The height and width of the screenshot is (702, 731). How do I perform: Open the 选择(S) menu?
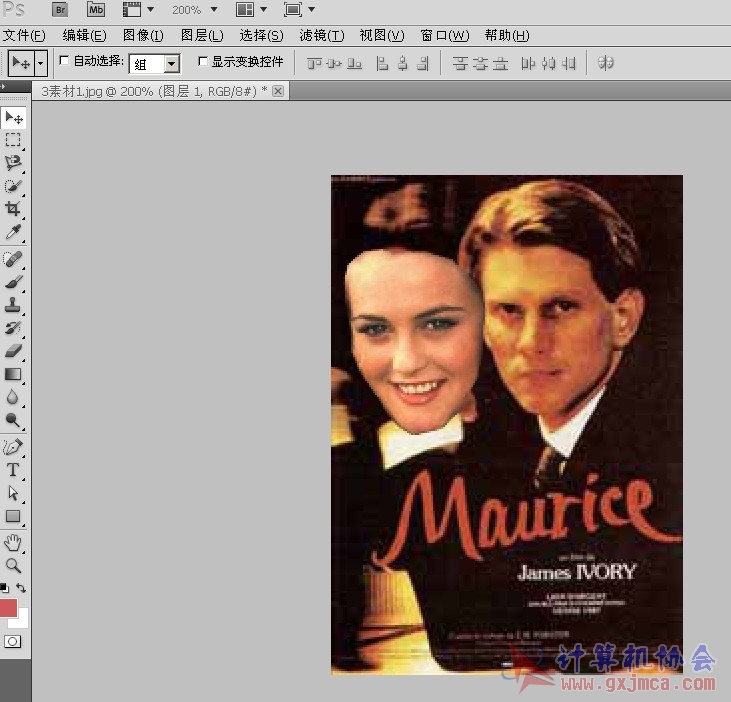pyautogui.click(x=261, y=35)
